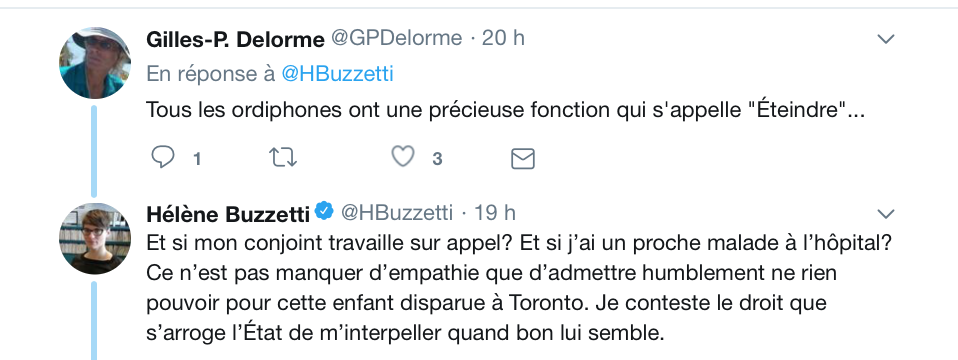Open the 20 h timestamp link

(503, 38)
